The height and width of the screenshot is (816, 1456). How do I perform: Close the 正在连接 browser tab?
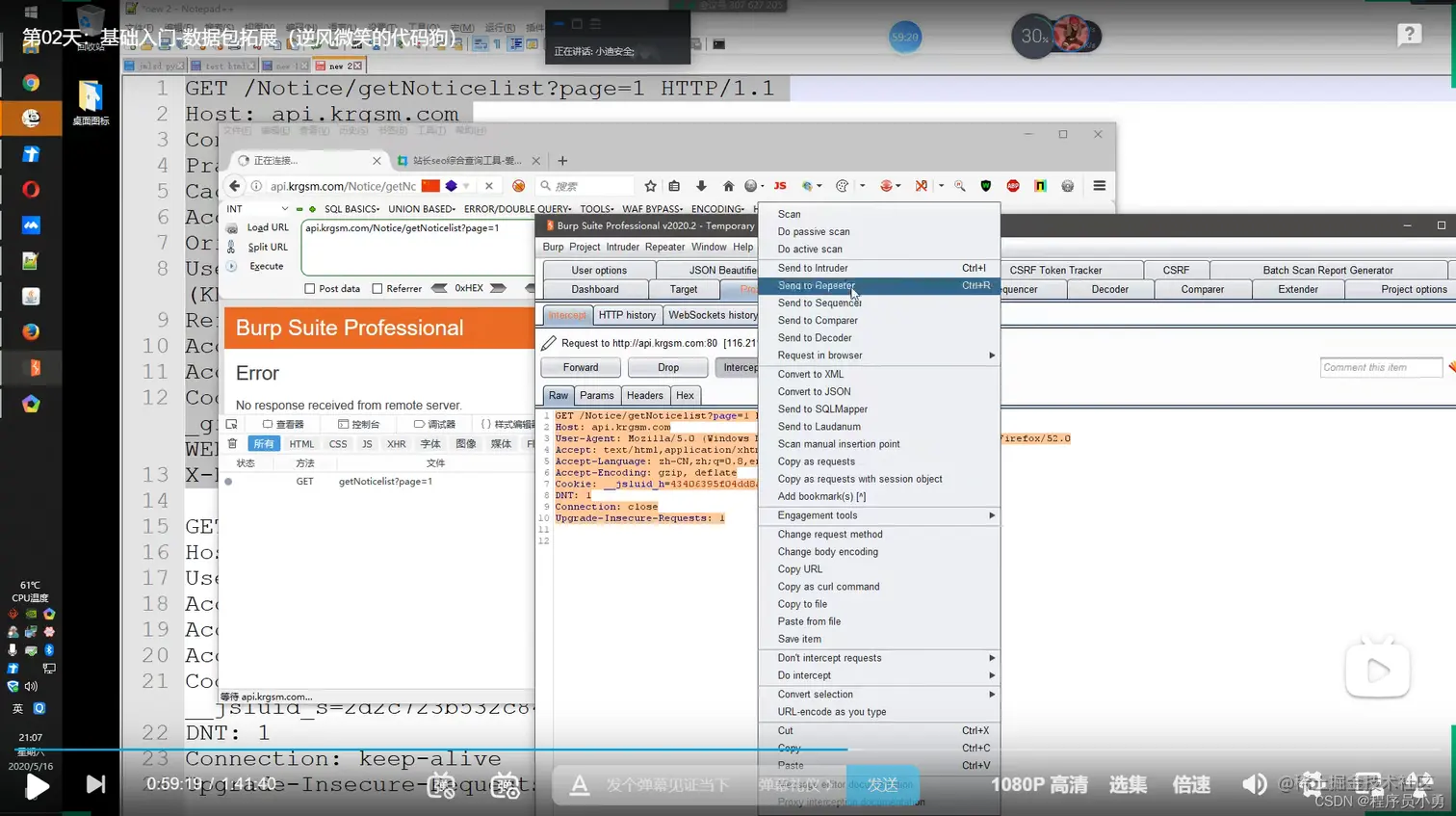377,160
